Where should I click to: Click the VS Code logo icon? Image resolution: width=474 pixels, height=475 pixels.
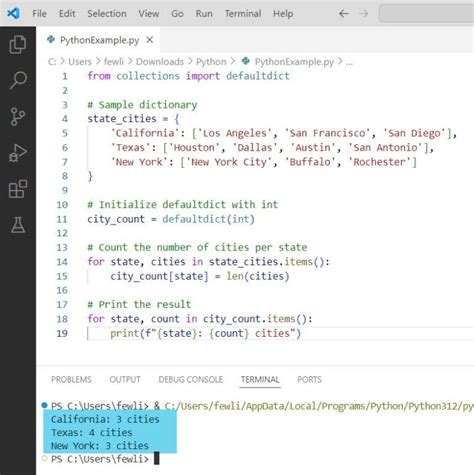point(13,13)
